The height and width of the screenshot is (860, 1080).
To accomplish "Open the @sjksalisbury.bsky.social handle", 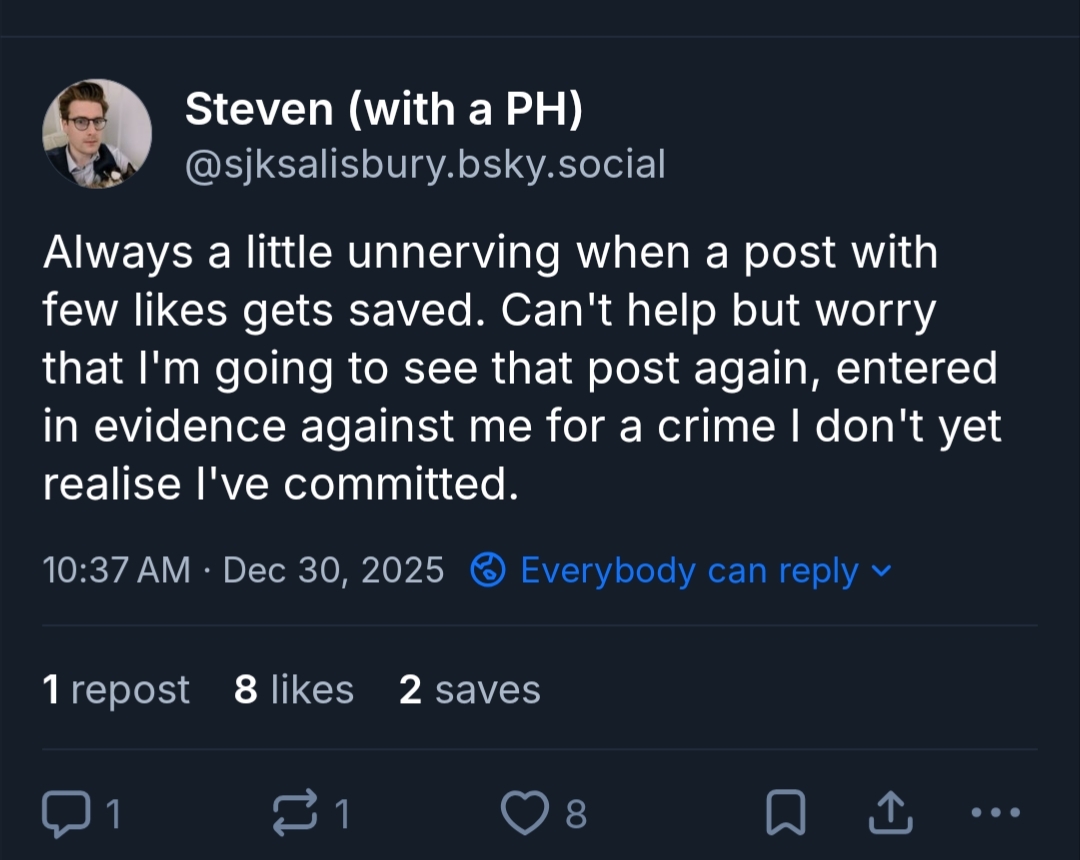I will 425,164.
